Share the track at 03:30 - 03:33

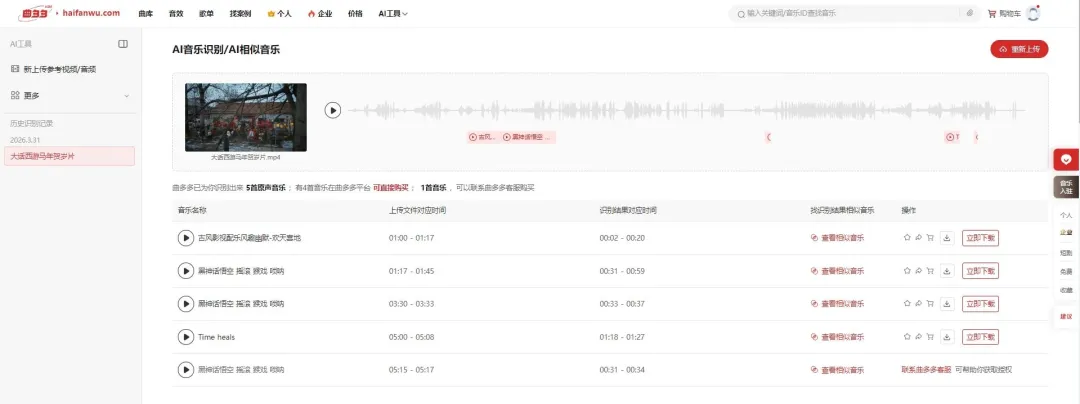tap(918, 304)
